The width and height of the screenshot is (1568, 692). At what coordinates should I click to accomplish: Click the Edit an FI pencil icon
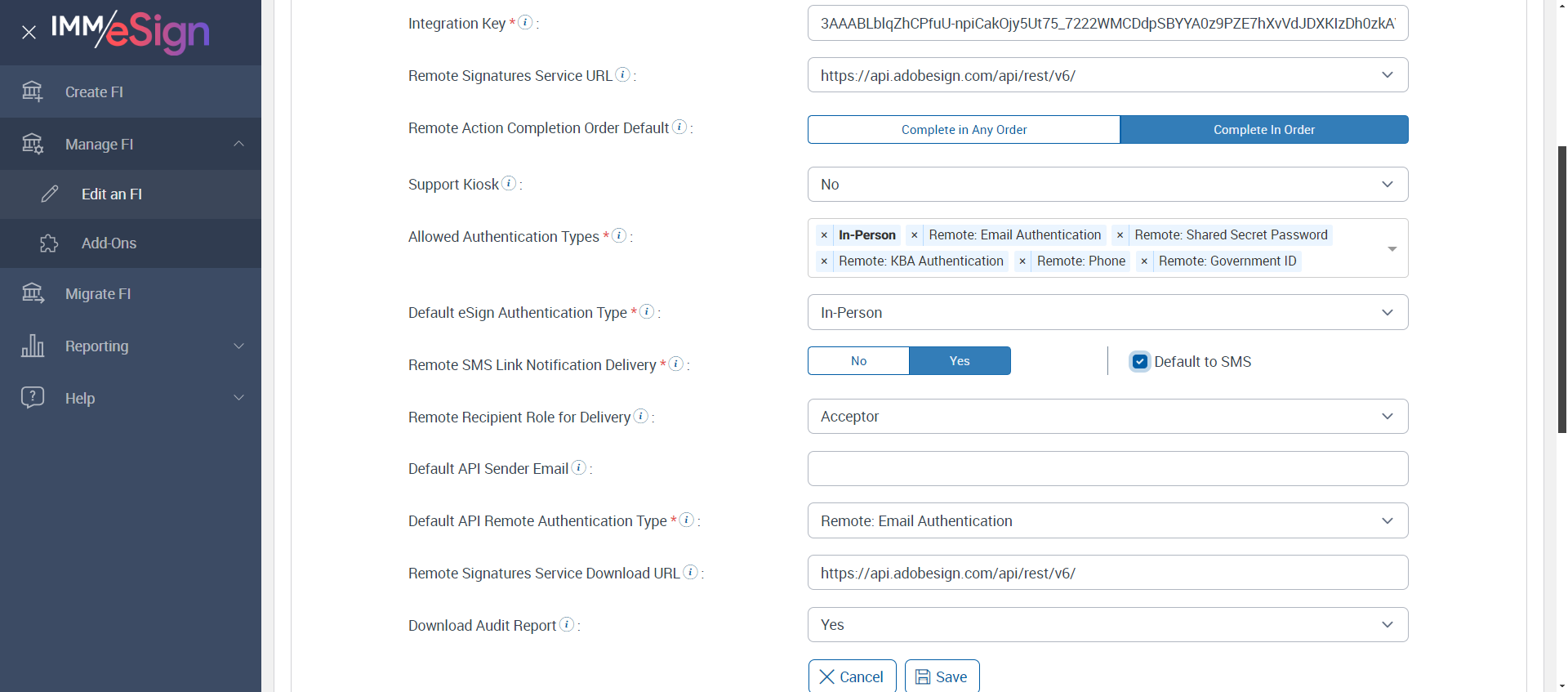pyautogui.click(x=50, y=194)
